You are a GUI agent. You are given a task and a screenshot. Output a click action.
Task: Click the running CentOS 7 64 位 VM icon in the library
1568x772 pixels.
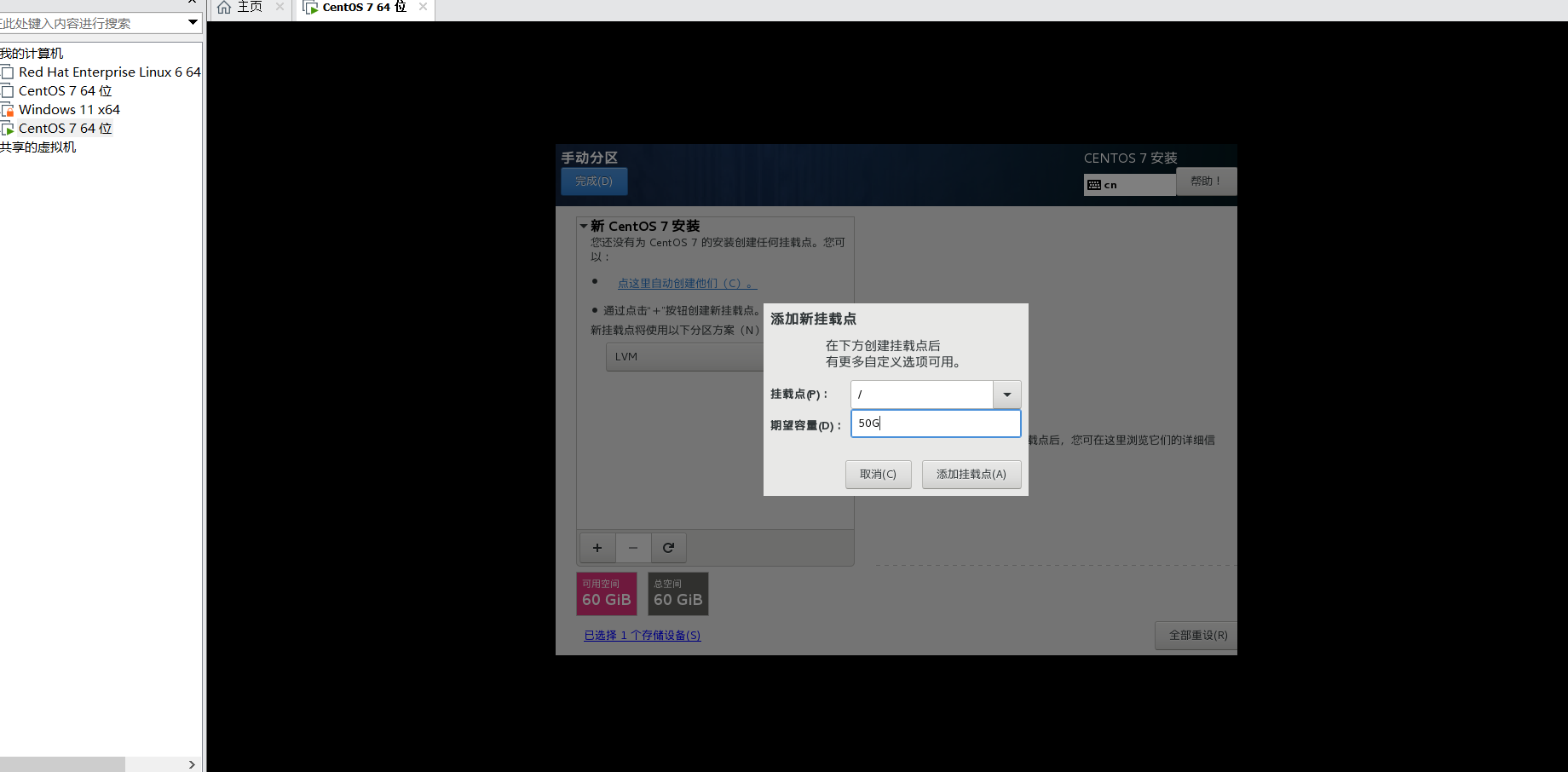pos(7,129)
